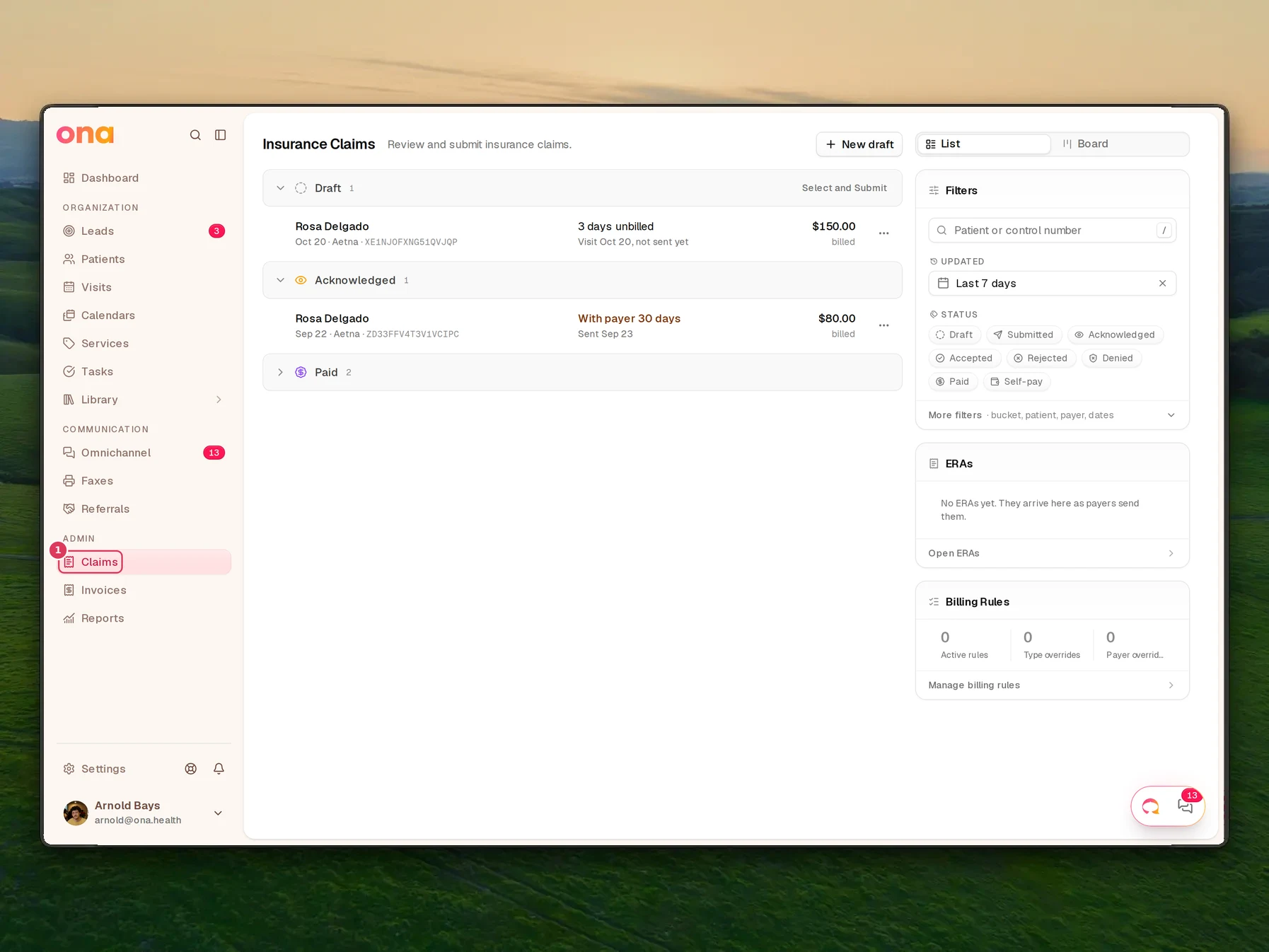The width and height of the screenshot is (1269, 952).
Task: Collapse sidebar with the panel icon
Action: (221, 135)
